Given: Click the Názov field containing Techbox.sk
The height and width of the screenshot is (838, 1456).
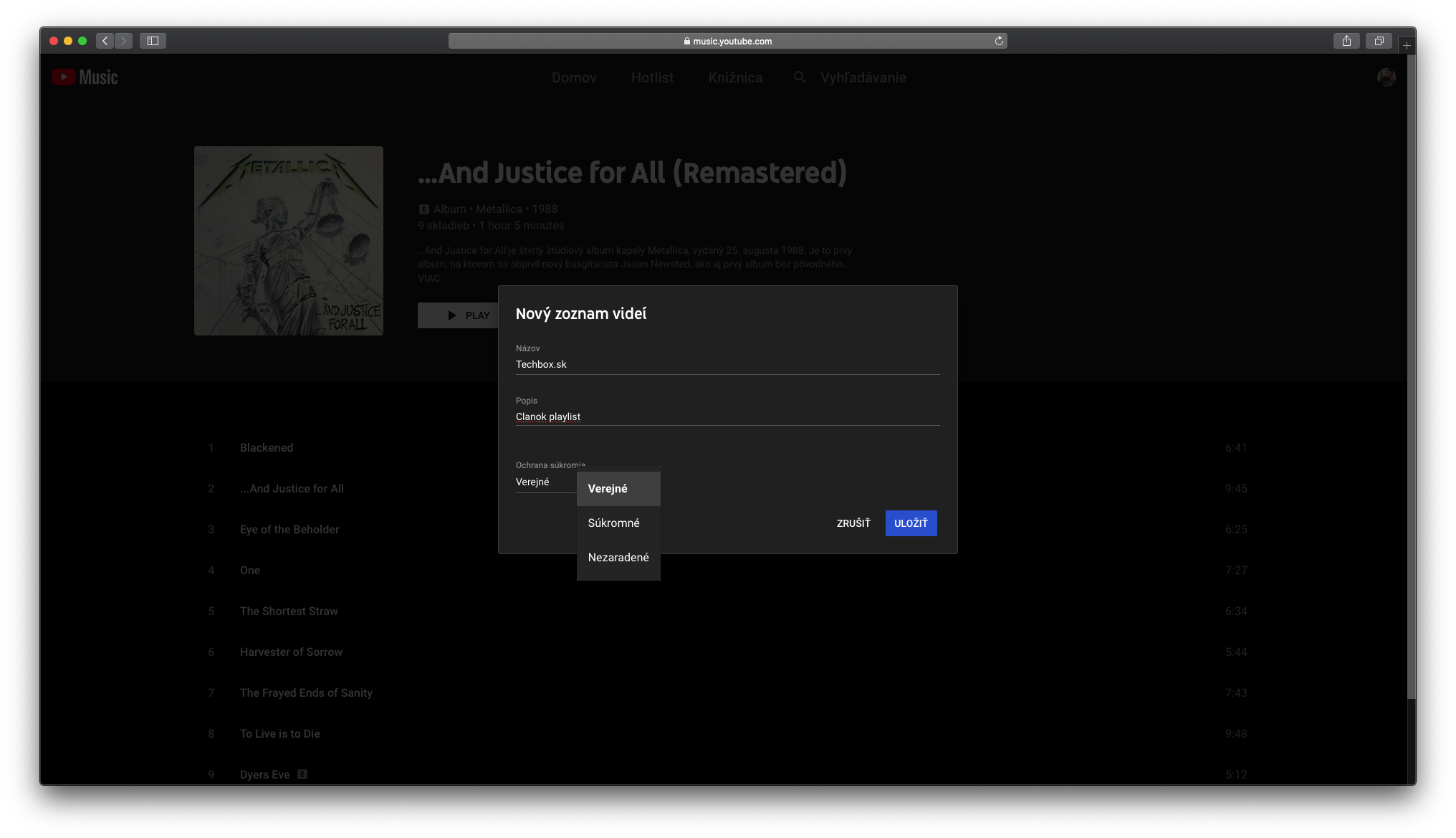Looking at the screenshot, I should coord(727,365).
